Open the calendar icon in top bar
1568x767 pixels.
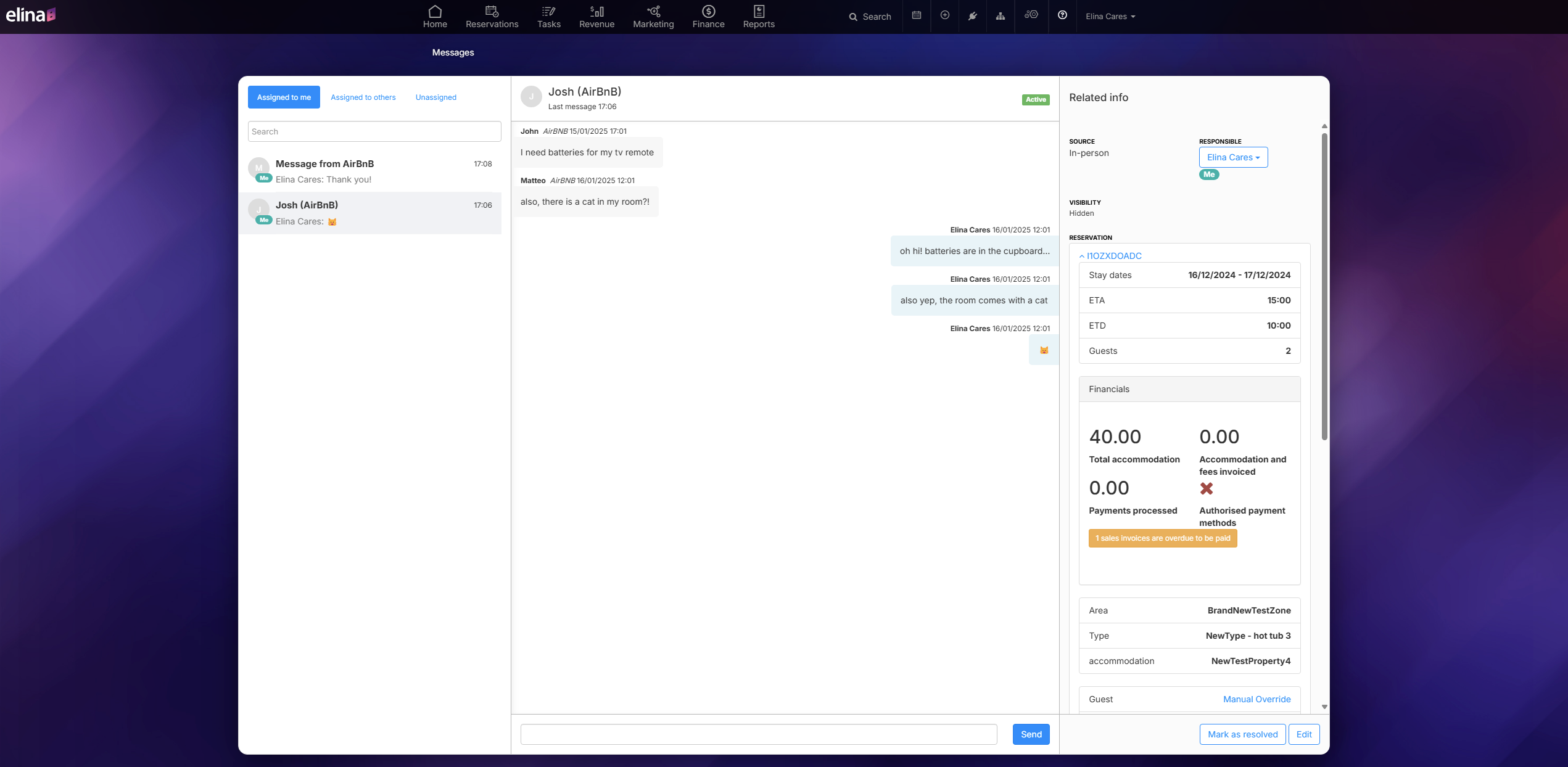917,15
